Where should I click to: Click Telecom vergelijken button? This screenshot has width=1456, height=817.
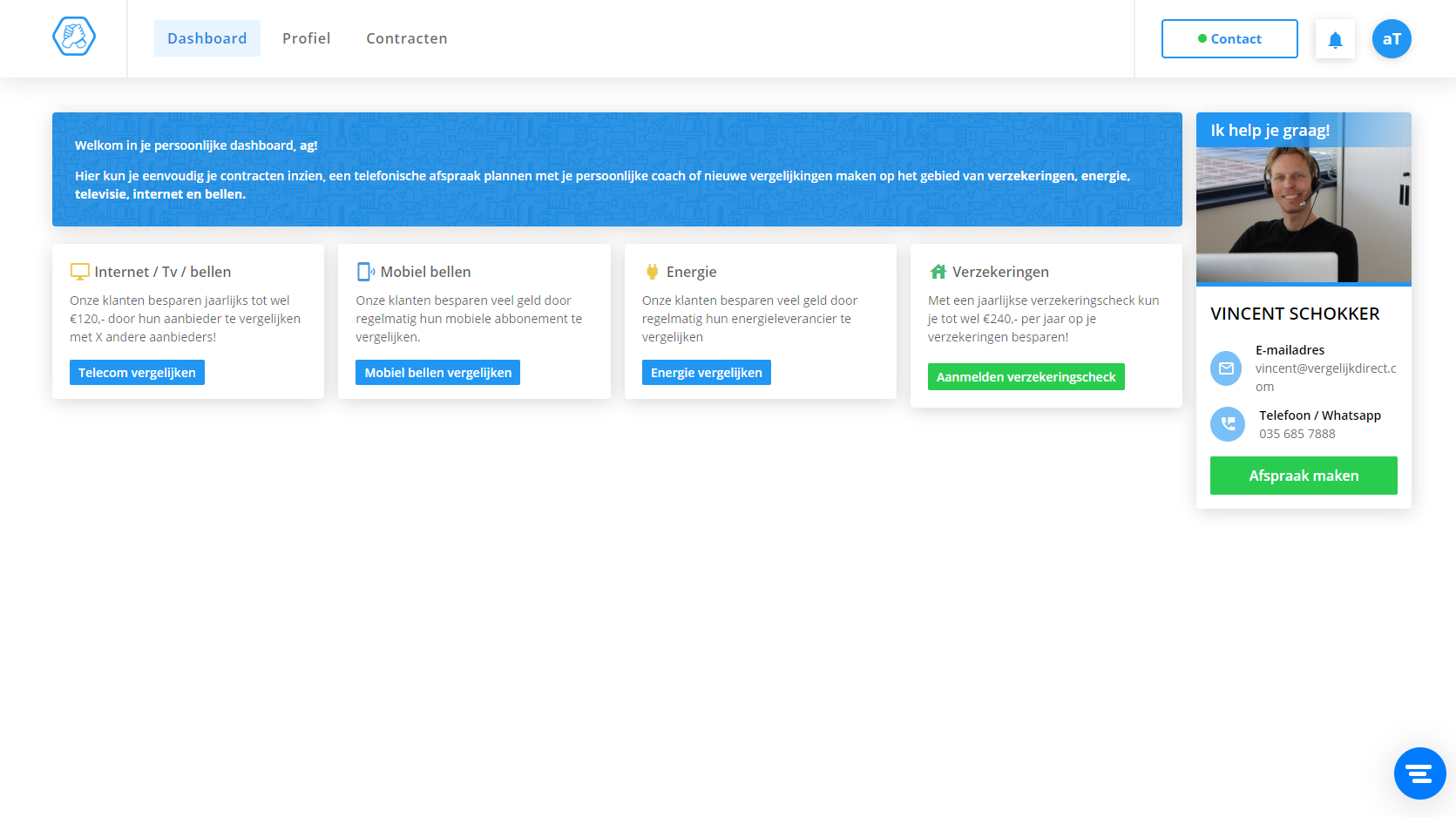pyautogui.click(x=137, y=373)
